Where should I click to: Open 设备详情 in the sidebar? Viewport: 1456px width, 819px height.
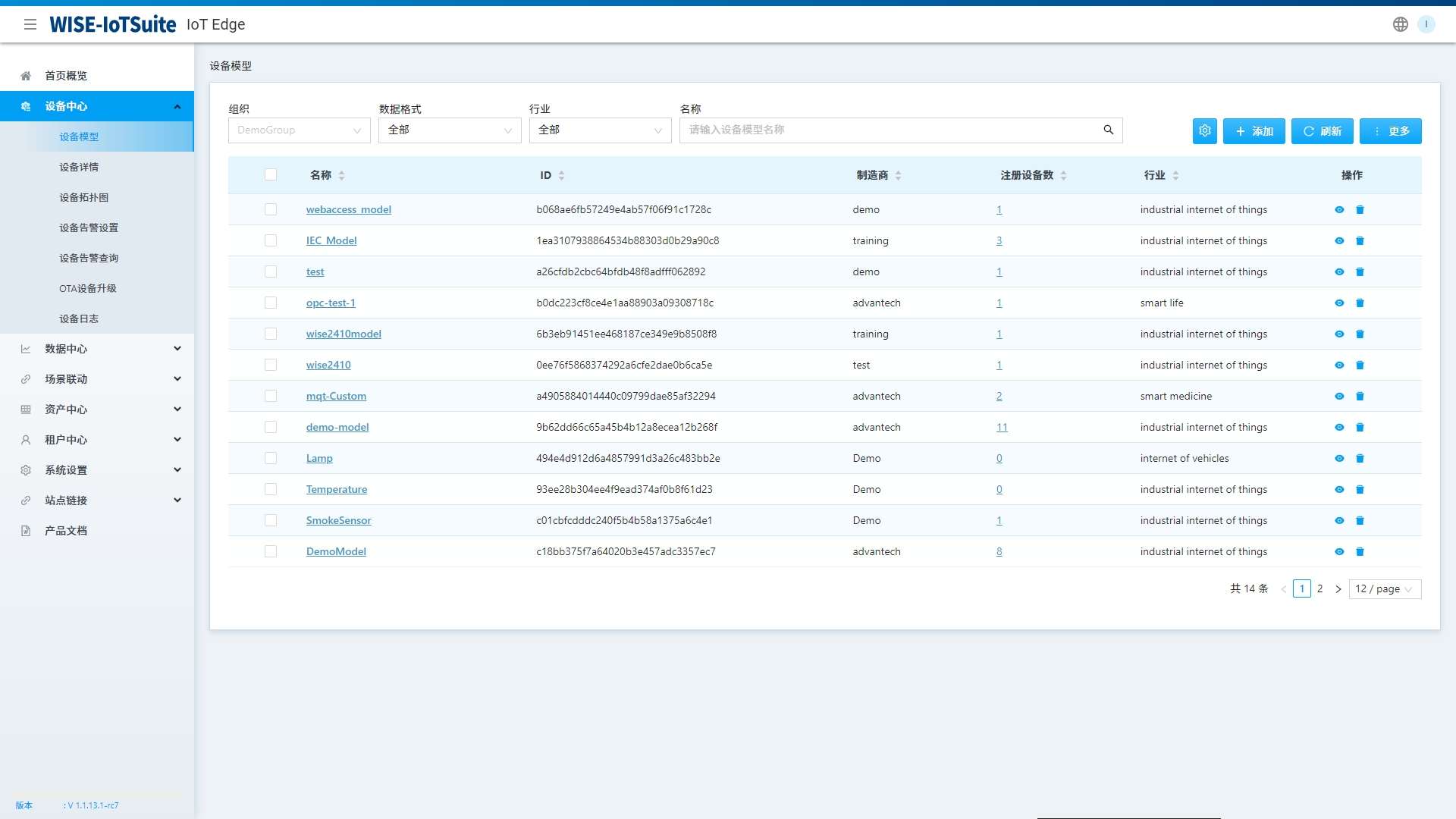pyautogui.click(x=79, y=167)
